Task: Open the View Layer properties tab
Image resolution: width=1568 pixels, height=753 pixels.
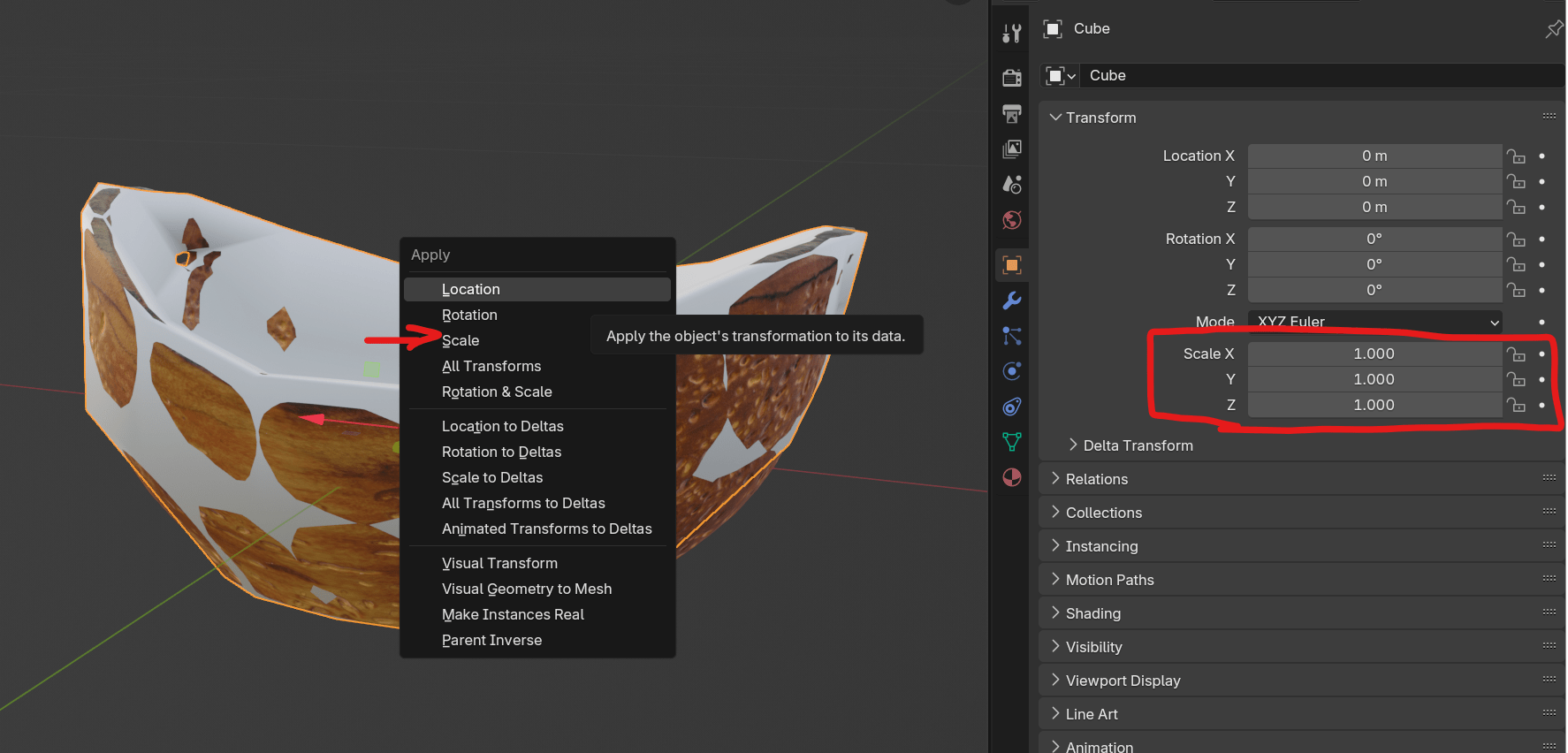Action: [x=1012, y=148]
